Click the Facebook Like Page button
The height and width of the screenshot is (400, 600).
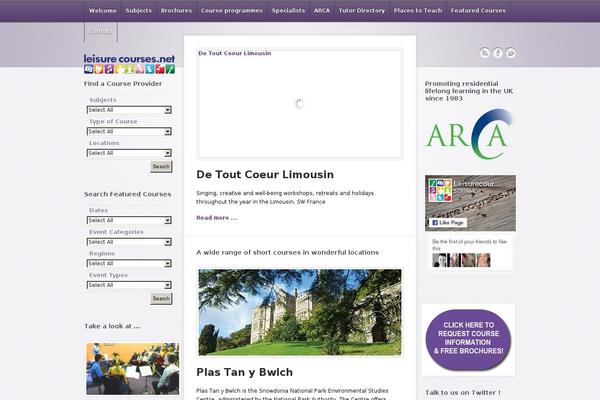448,222
